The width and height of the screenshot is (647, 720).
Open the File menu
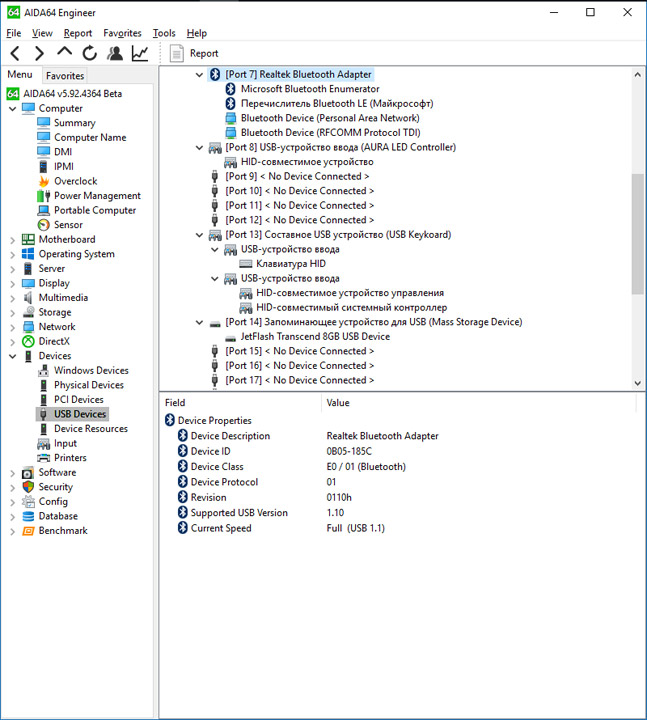coord(14,33)
